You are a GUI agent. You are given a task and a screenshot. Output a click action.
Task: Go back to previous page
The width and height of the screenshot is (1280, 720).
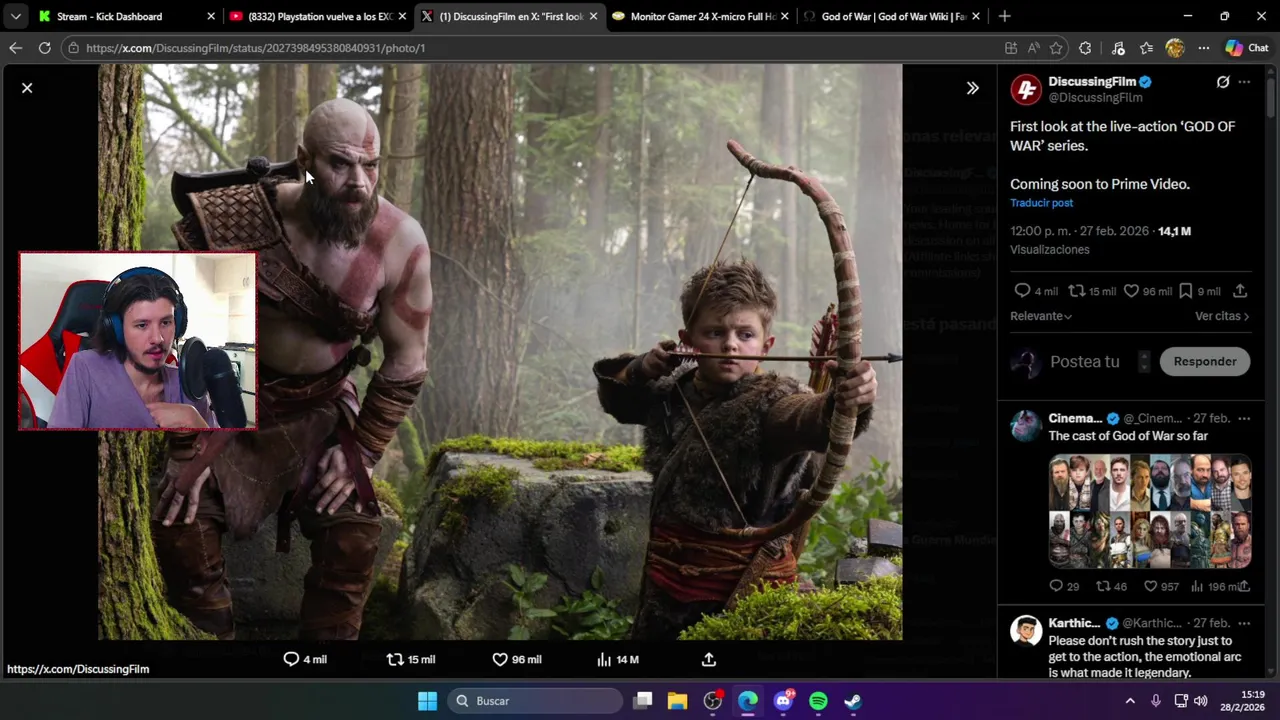pyautogui.click(x=15, y=48)
